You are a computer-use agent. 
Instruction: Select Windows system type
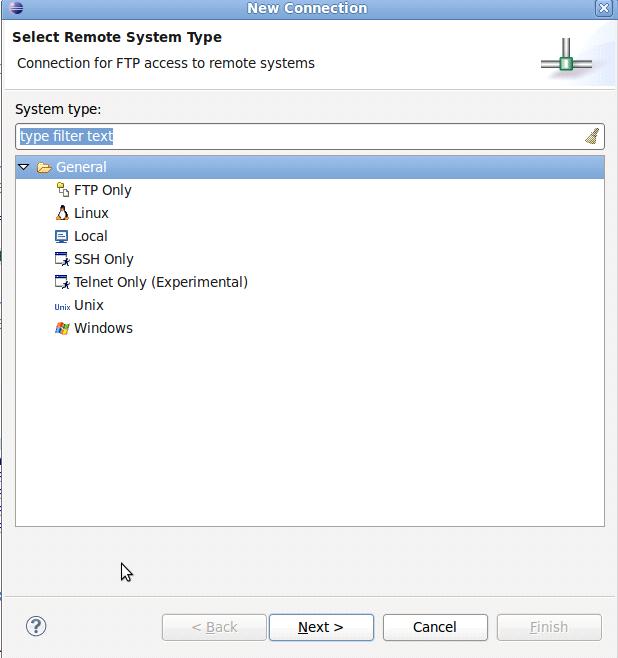click(x=103, y=328)
